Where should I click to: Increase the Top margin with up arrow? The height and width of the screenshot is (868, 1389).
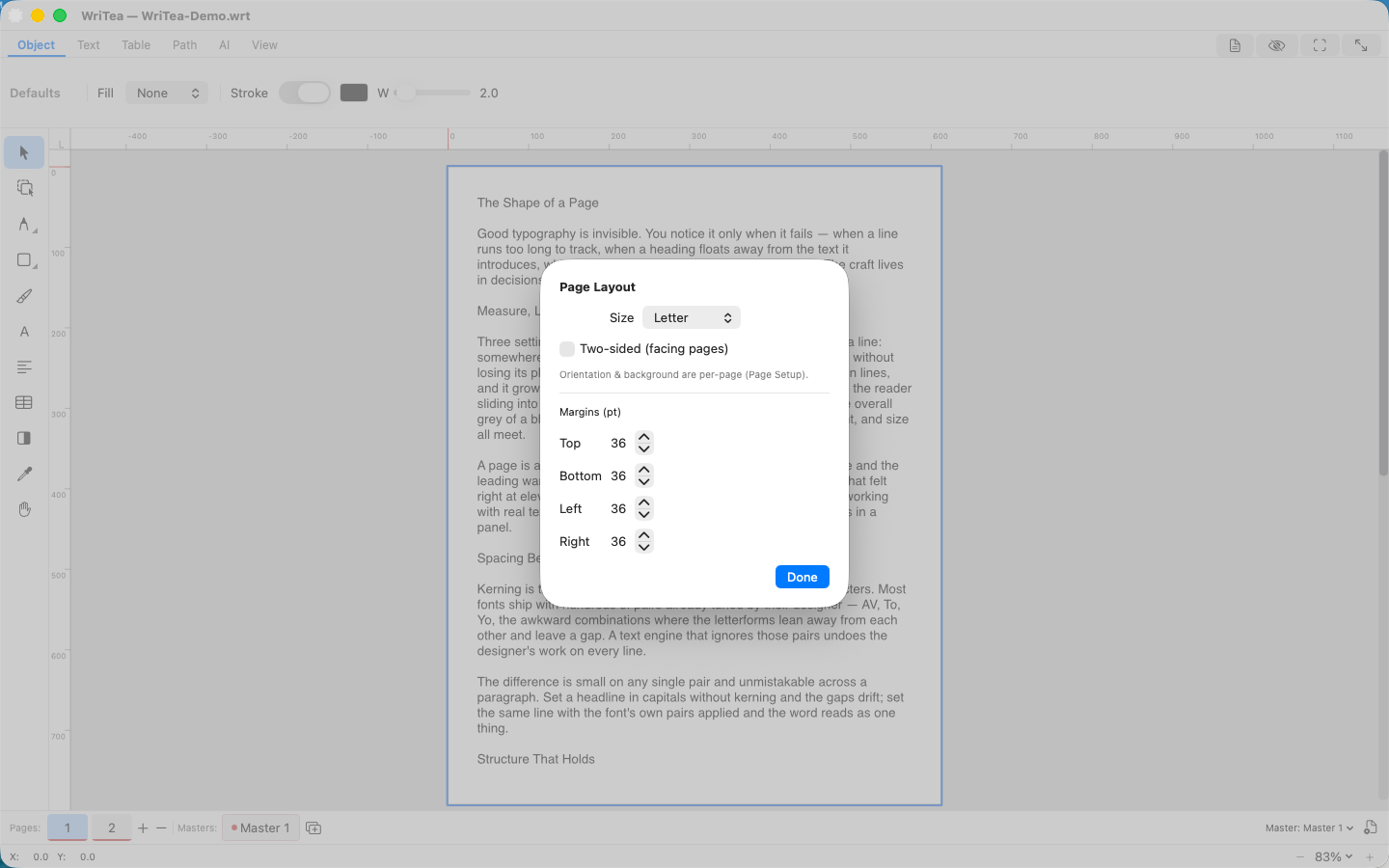[644, 438]
